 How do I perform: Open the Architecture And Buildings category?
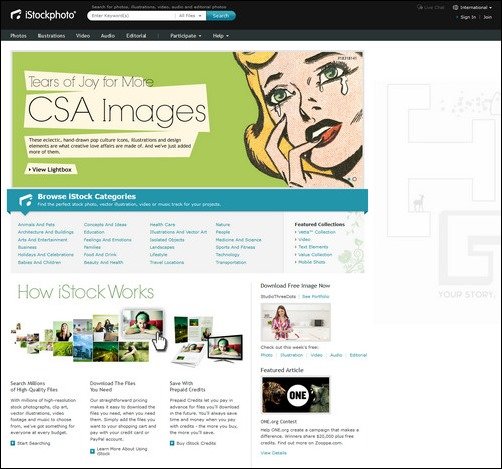(x=46, y=232)
